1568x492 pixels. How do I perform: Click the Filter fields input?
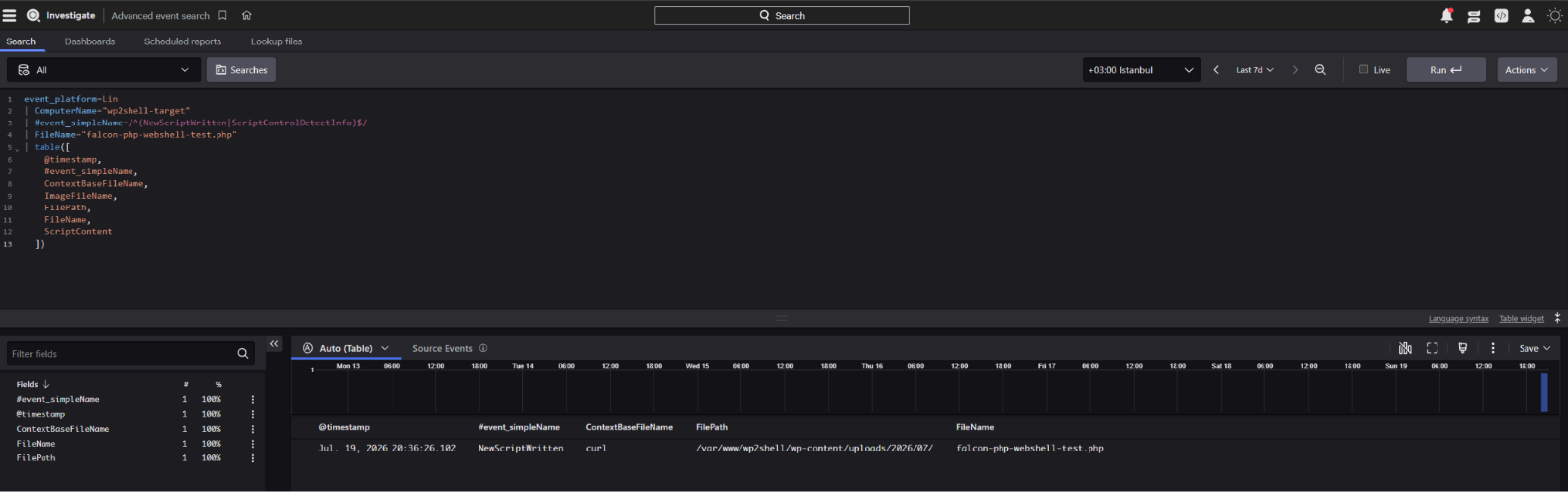click(123, 353)
